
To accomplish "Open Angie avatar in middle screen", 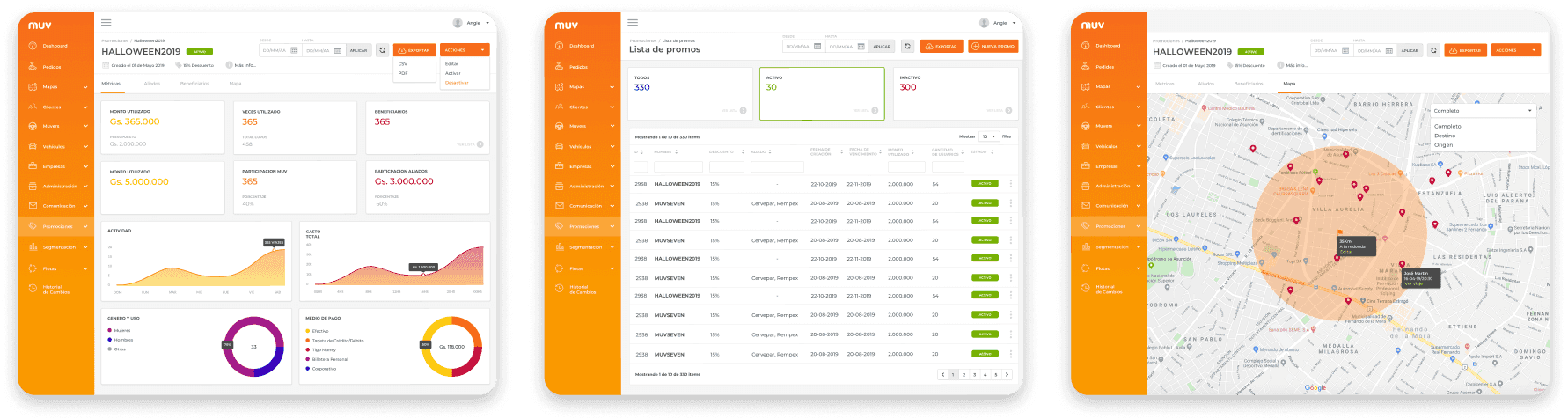I will (984, 23).
